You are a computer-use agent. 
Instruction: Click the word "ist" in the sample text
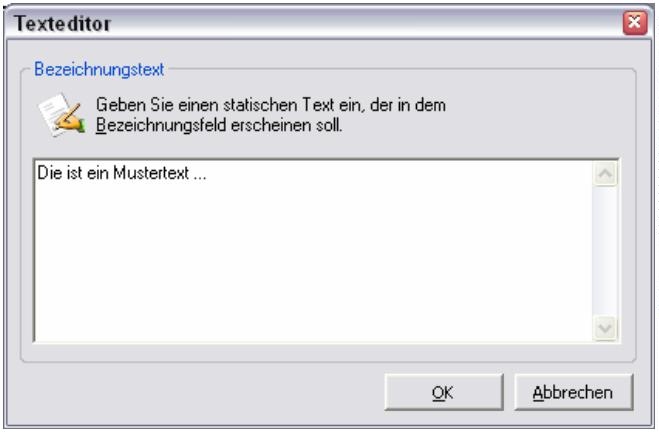pyautogui.click(x=70, y=172)
